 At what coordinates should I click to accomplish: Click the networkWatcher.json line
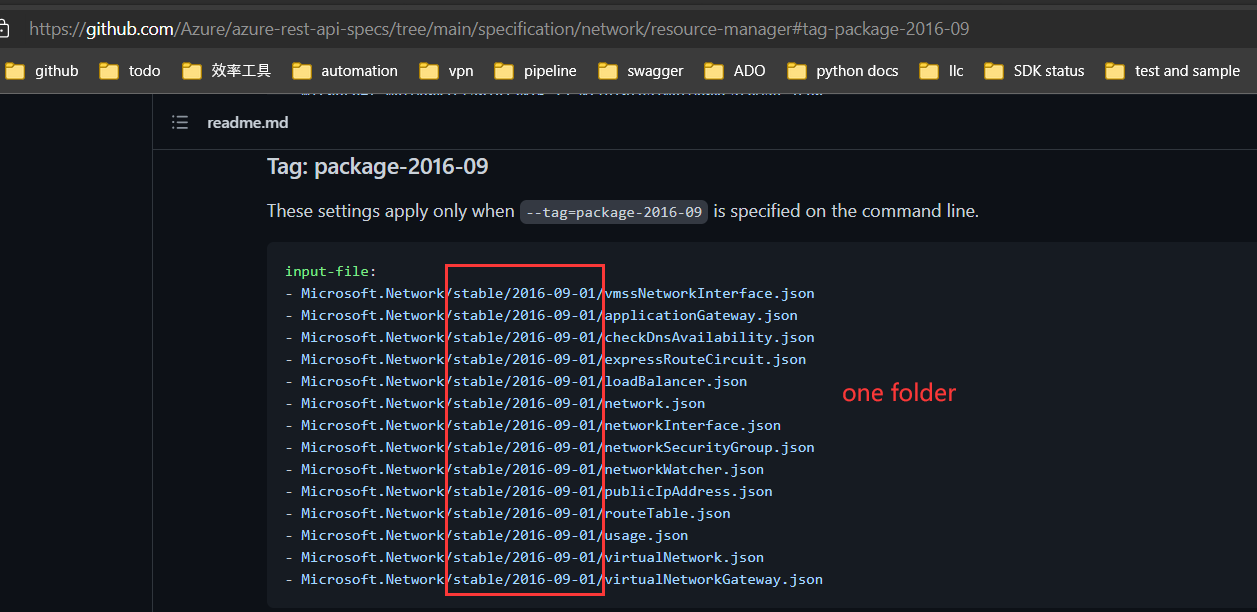pyautogui.click(x=524, y=469)
